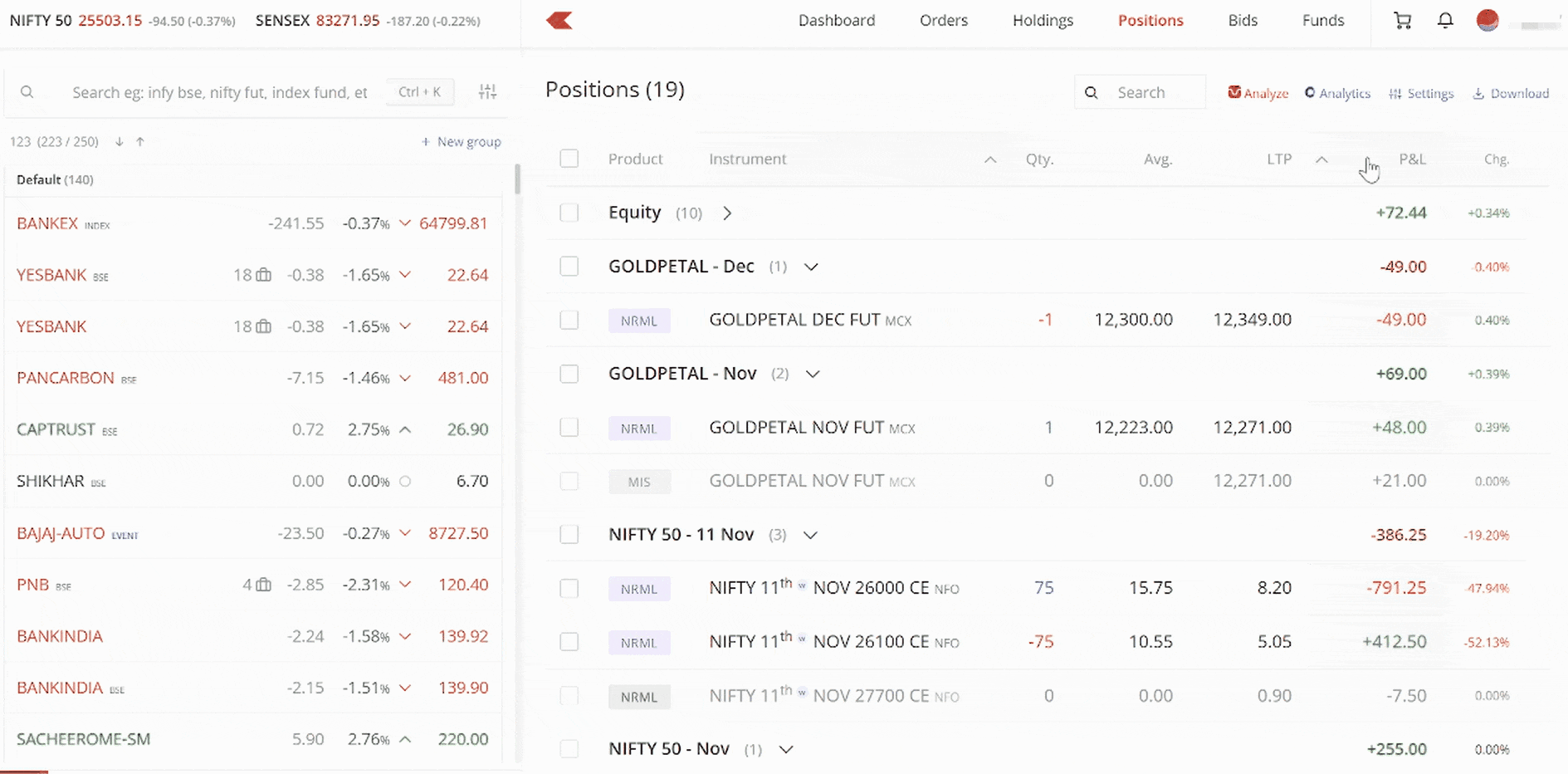The image size is (1568, 774).
Task: Select the GOLDPETAL DEC FUT checkbox
Action: [569, 320]
